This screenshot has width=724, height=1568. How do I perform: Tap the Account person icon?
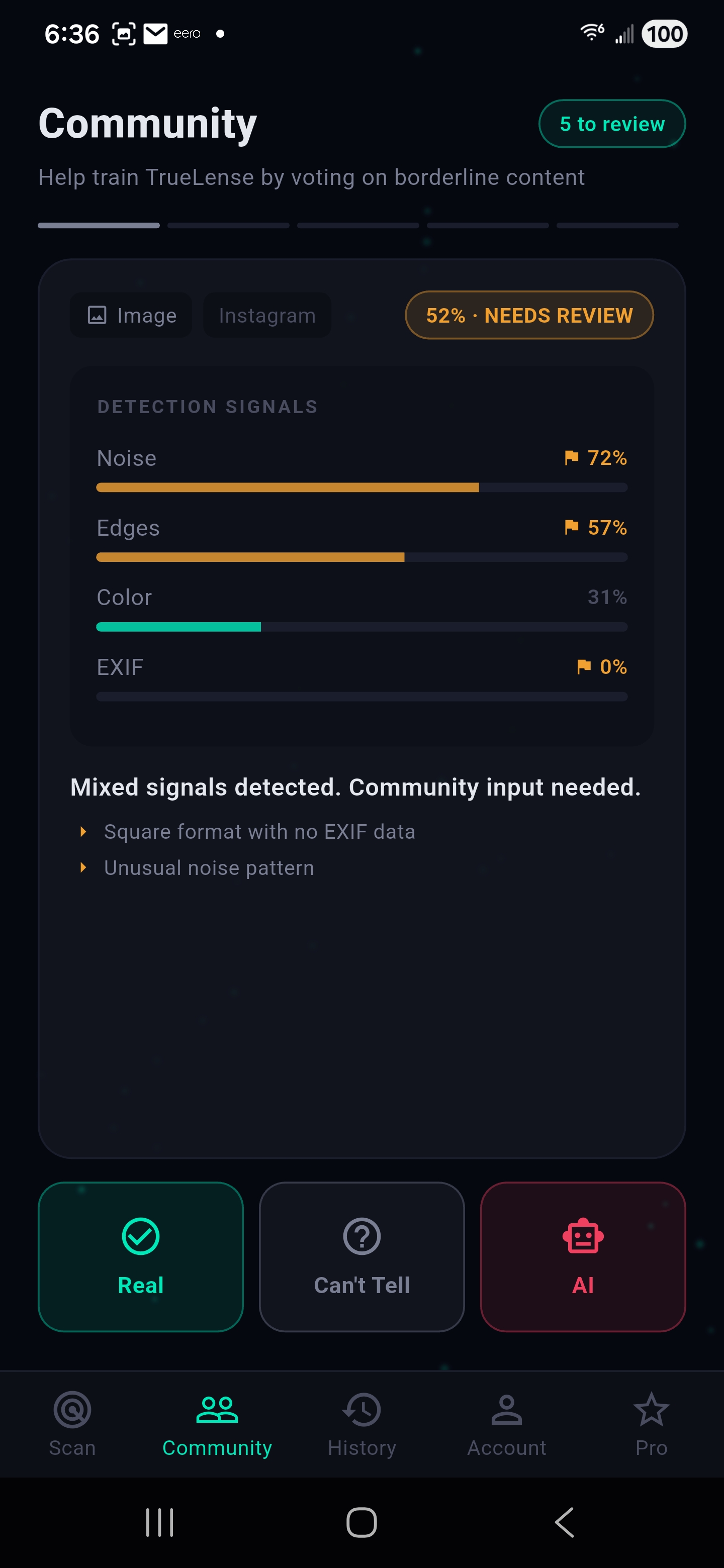tap(507, 1410)
